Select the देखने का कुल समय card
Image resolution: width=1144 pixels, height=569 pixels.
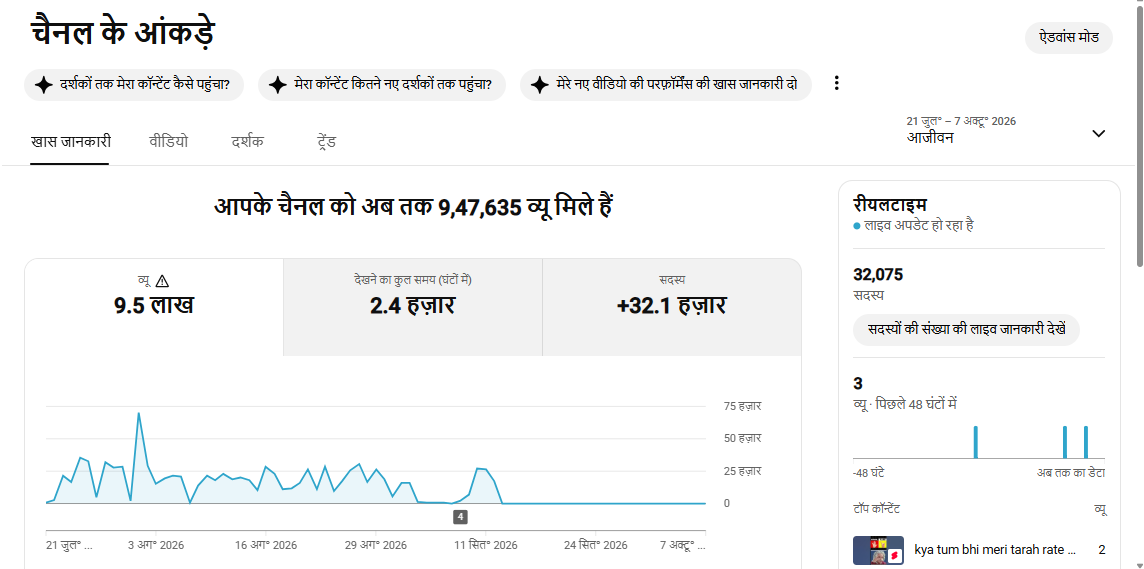click(413, 307)
